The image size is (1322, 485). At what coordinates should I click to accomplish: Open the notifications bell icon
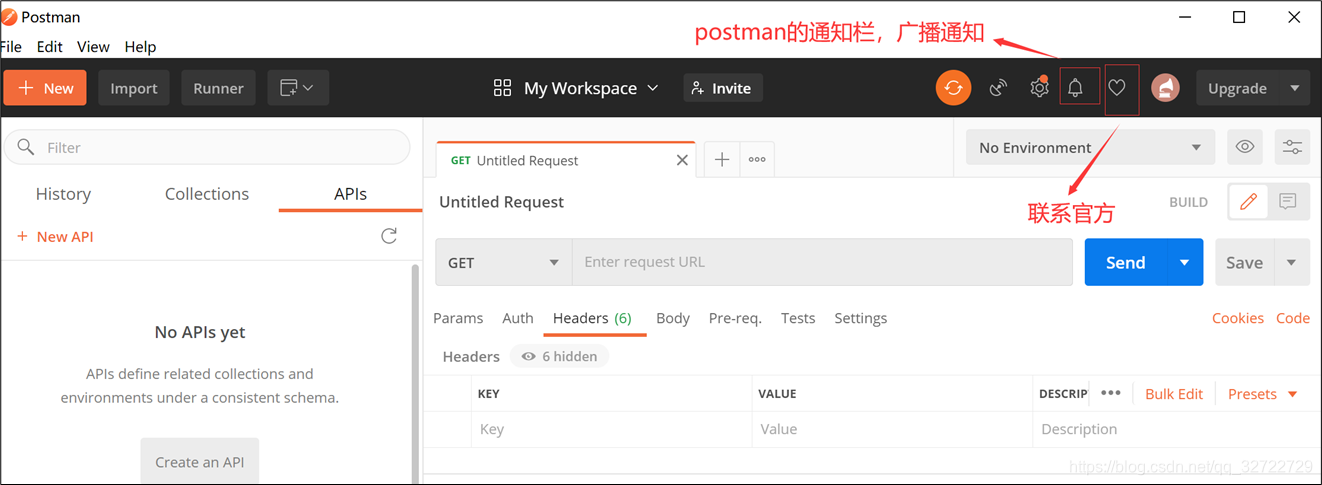1075,88
